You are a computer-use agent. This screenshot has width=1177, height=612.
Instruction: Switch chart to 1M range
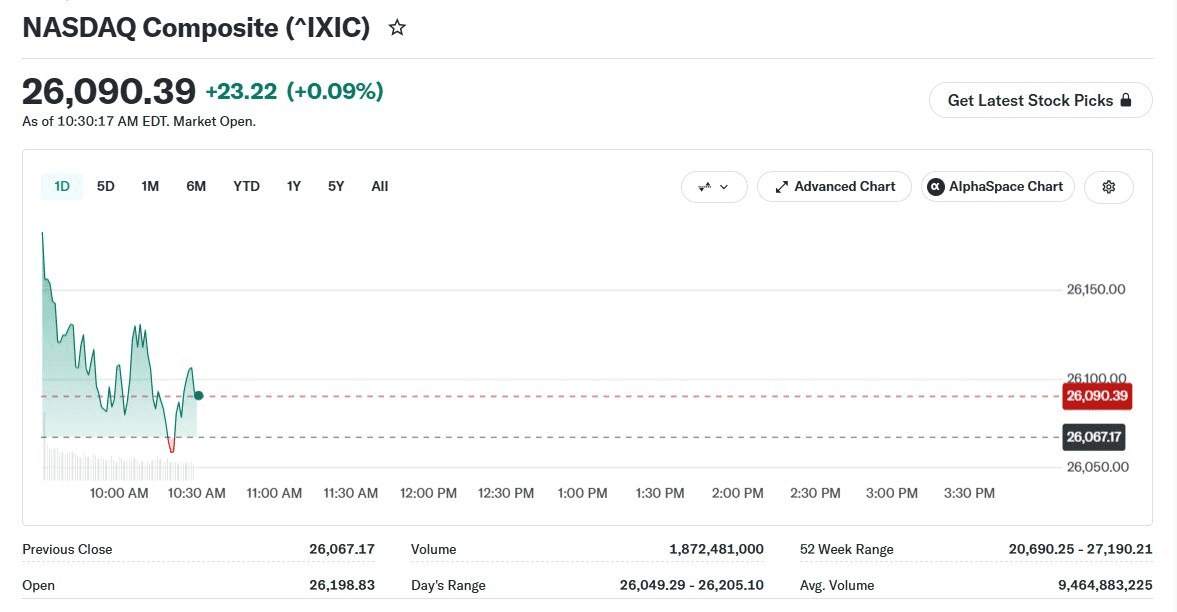pyautogui.click(x=150, y=186)
